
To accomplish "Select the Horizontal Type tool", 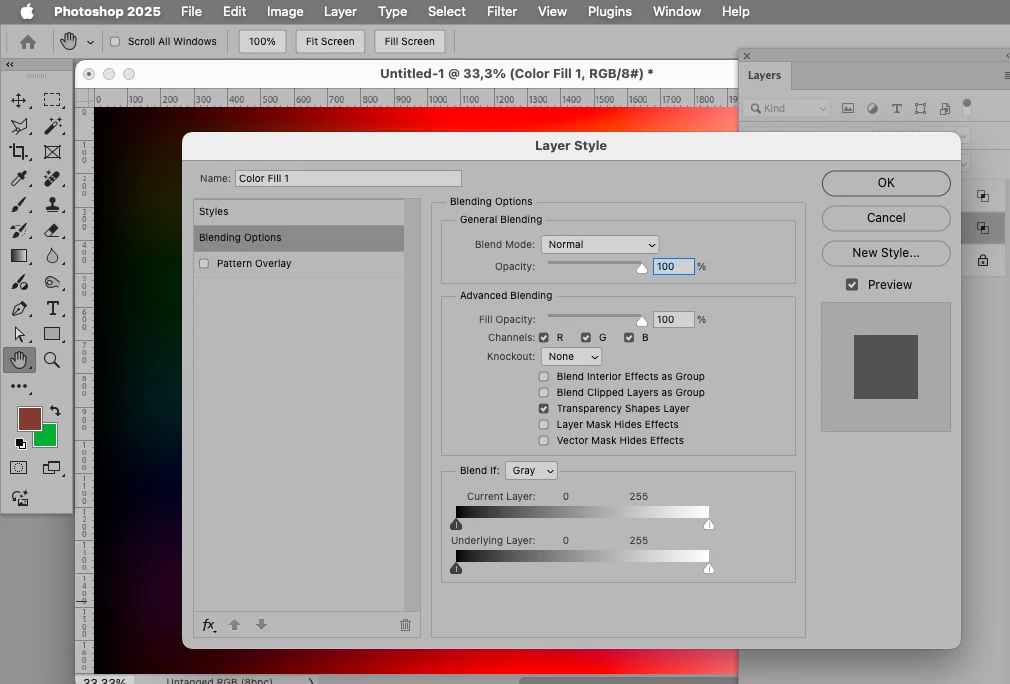I will pyautogui.click(x=52, y=309).
